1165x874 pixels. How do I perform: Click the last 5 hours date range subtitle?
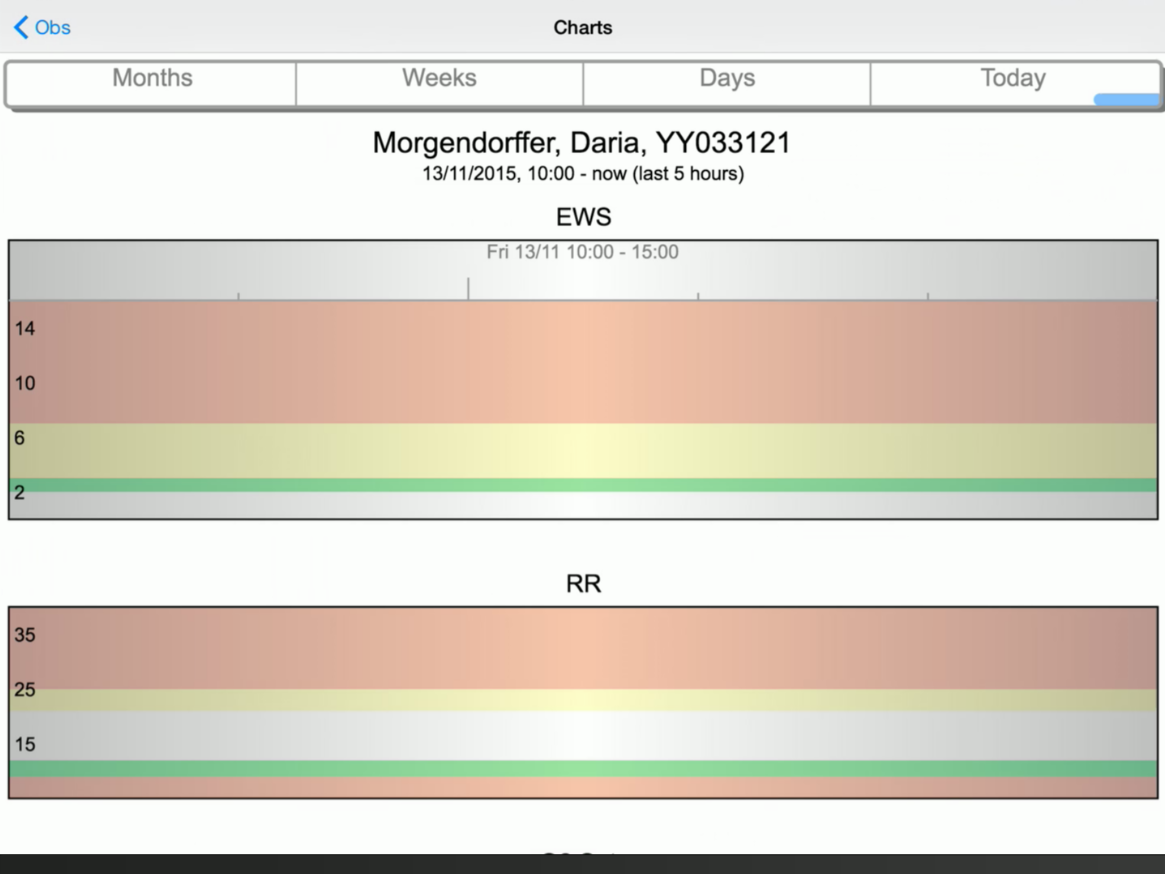[x=582, y=174]
